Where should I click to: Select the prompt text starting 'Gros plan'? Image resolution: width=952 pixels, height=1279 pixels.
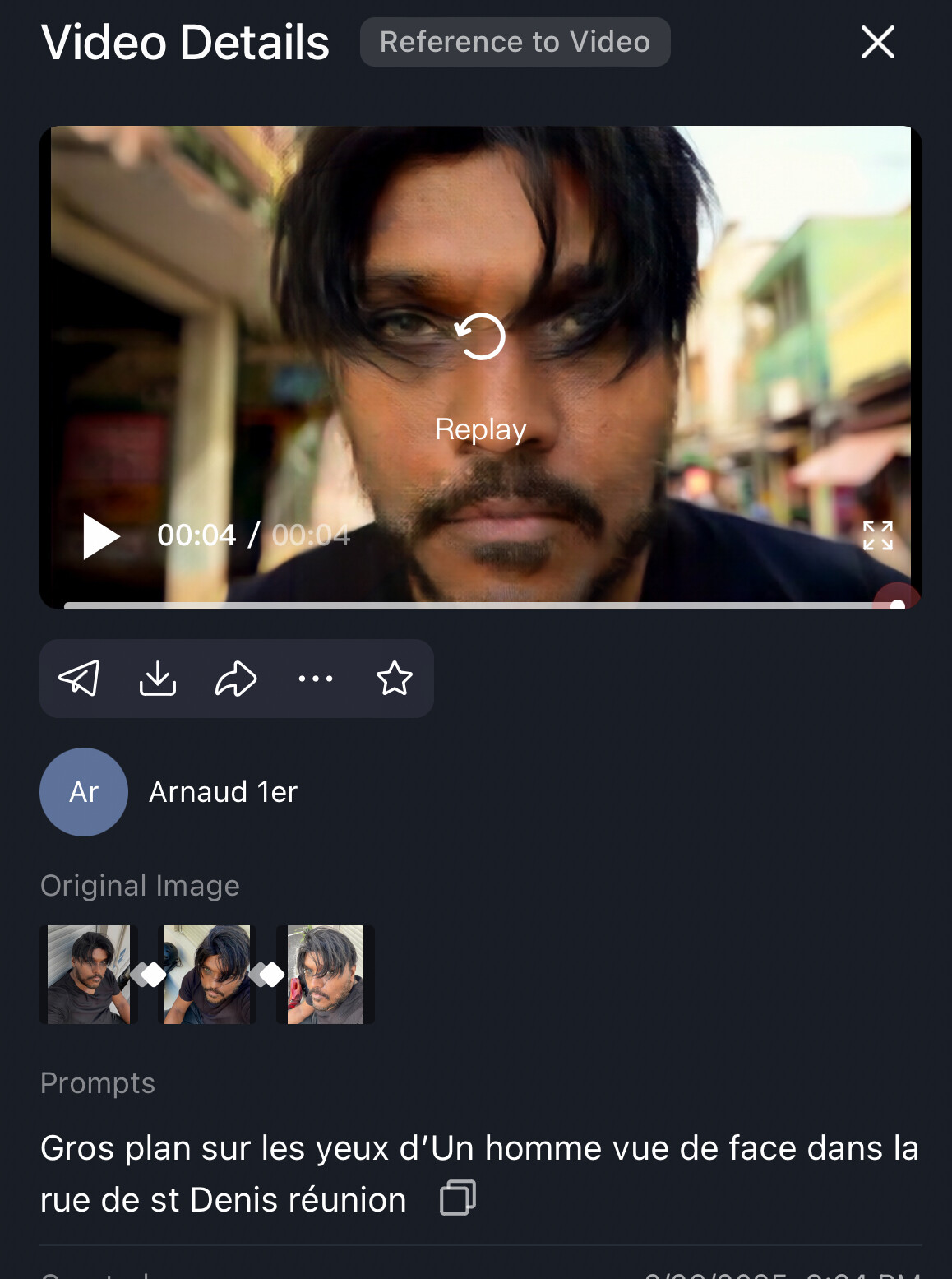click(x=479, y=1174)
